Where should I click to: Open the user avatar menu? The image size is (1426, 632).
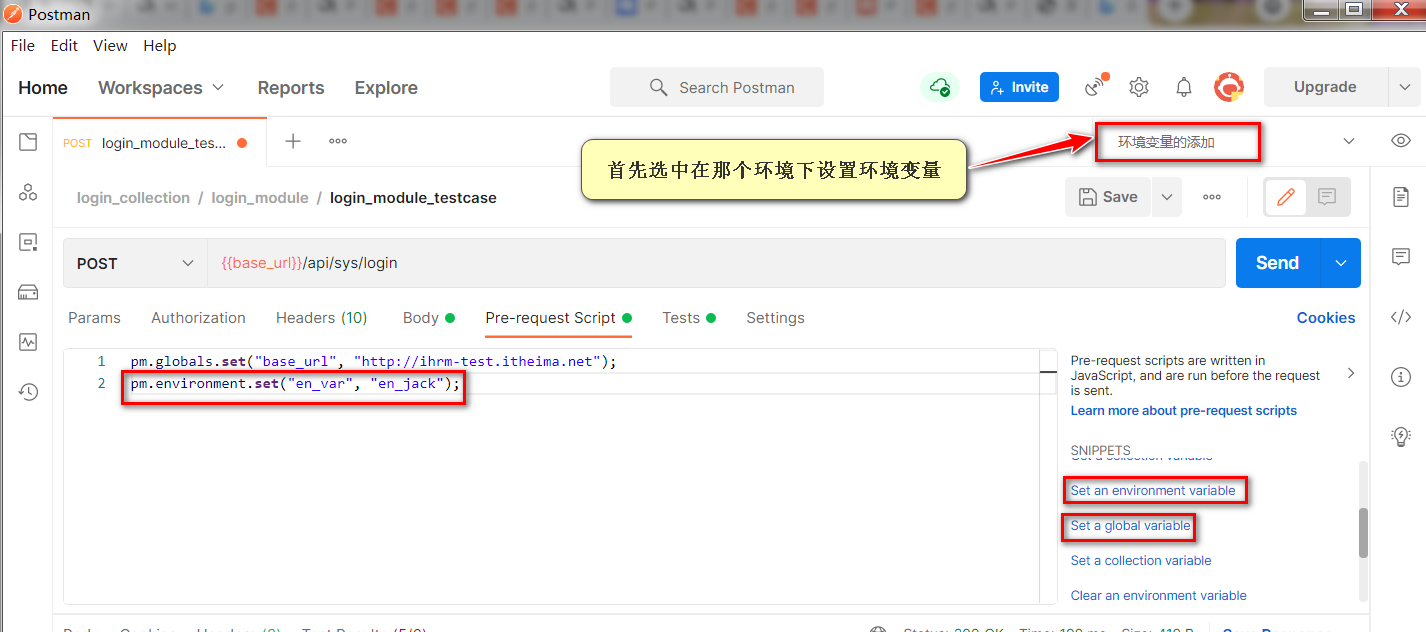(1229, 87)
